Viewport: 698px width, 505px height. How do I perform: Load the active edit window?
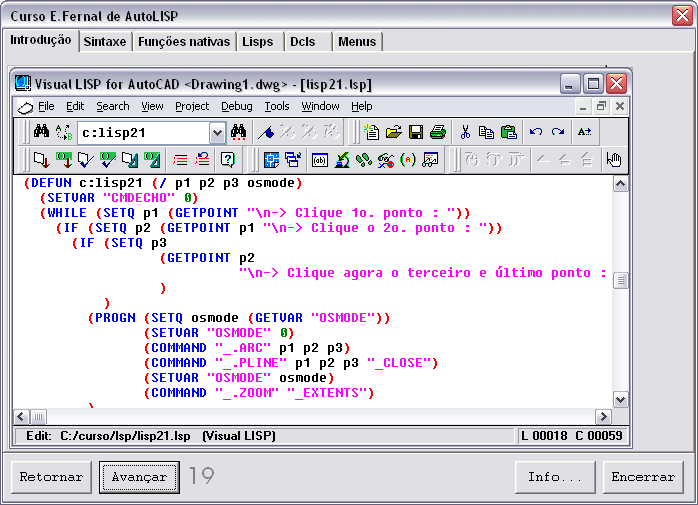coord(41,160)
